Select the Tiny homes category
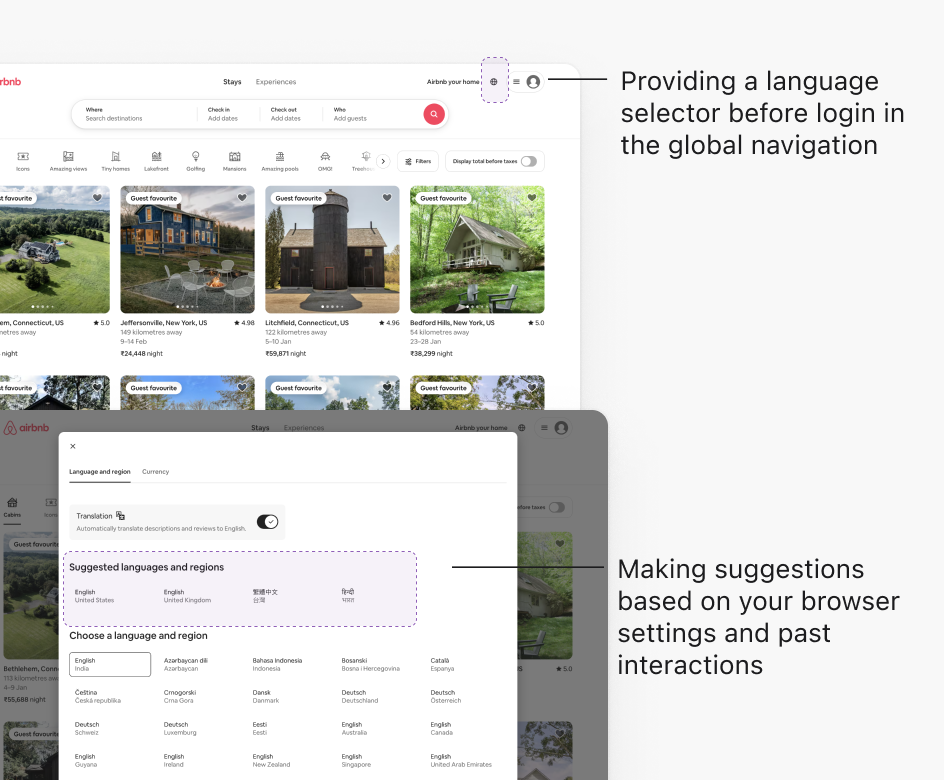This screenshot has width=944, height=780. click(116, 161)
